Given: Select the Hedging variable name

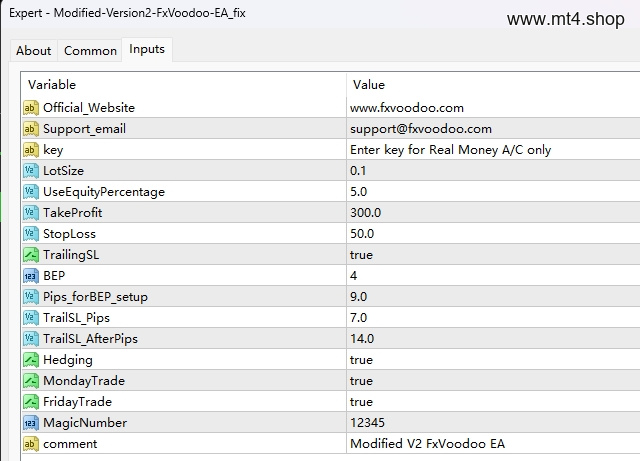Looking at the screenshot, I should click(x=68, y=360).
